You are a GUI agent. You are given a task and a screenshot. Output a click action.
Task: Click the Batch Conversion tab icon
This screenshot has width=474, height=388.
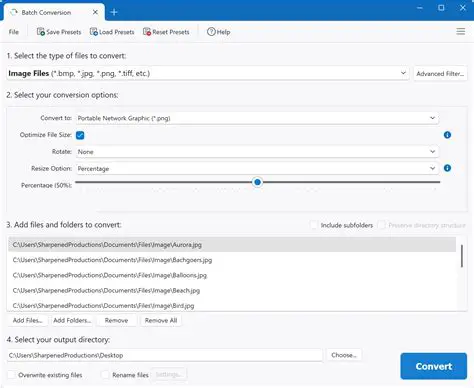(14, 12)
